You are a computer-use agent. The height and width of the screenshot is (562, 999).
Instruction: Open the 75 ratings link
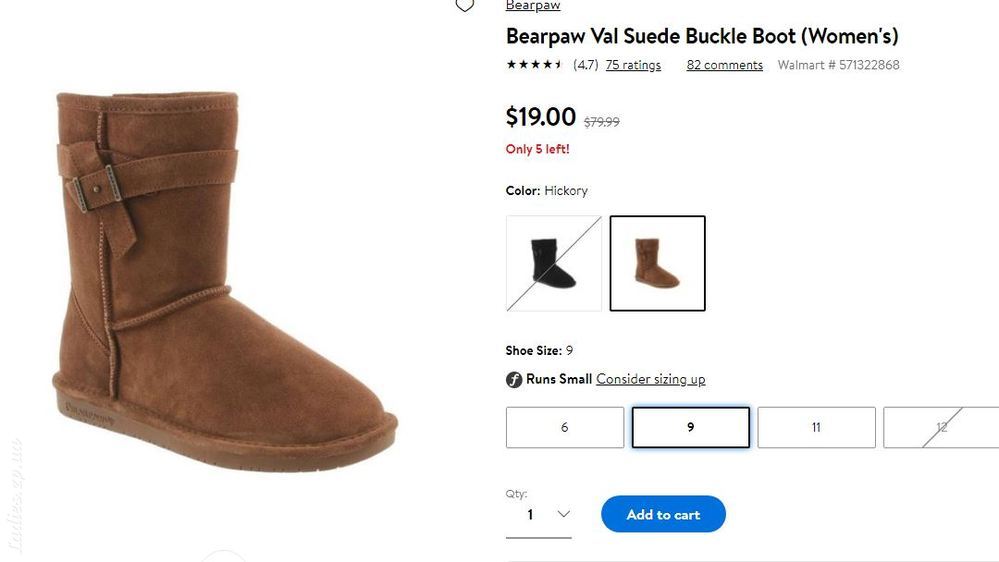(633, 65)
